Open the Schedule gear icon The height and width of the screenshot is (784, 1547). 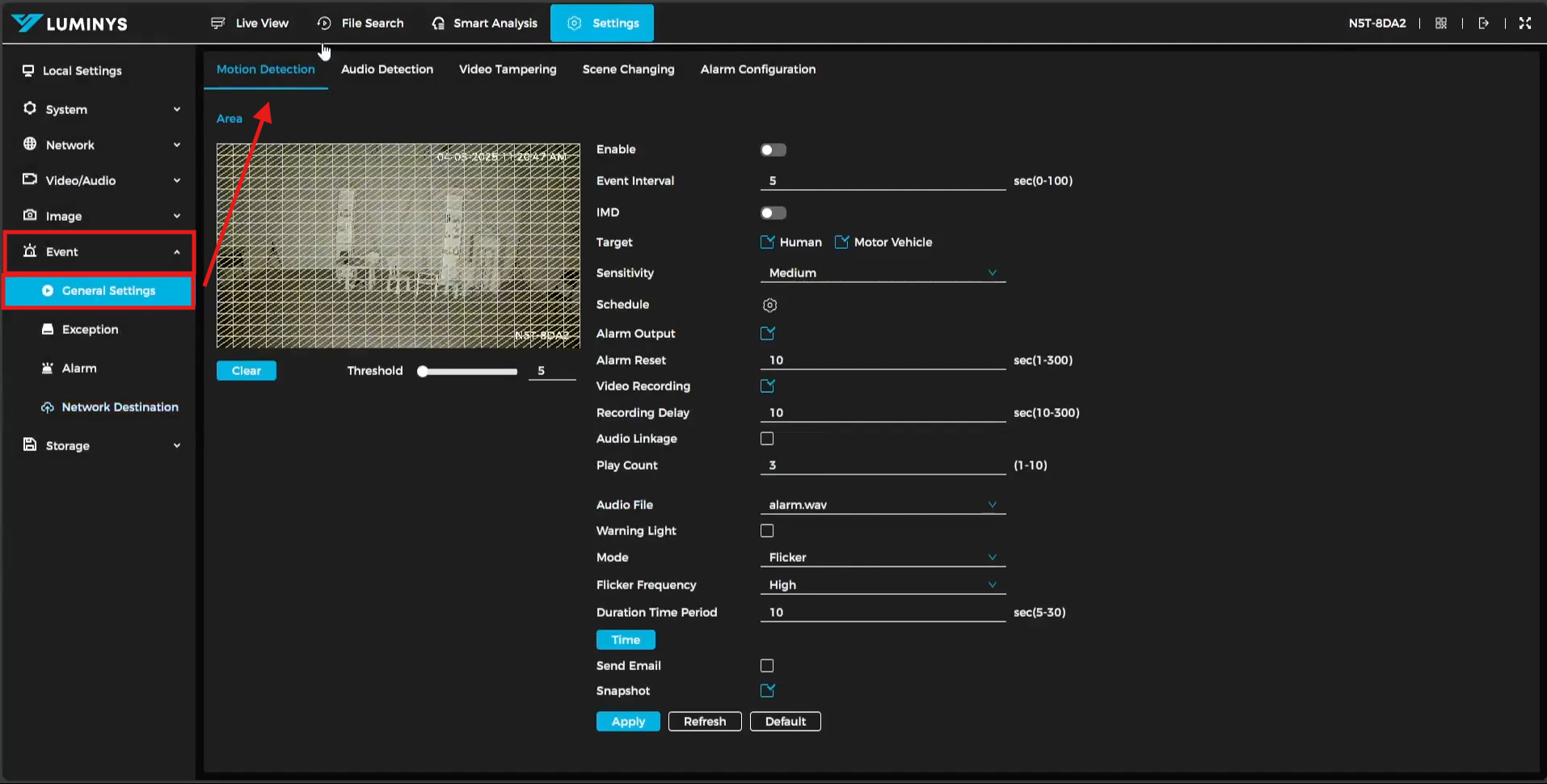(769, 306)
